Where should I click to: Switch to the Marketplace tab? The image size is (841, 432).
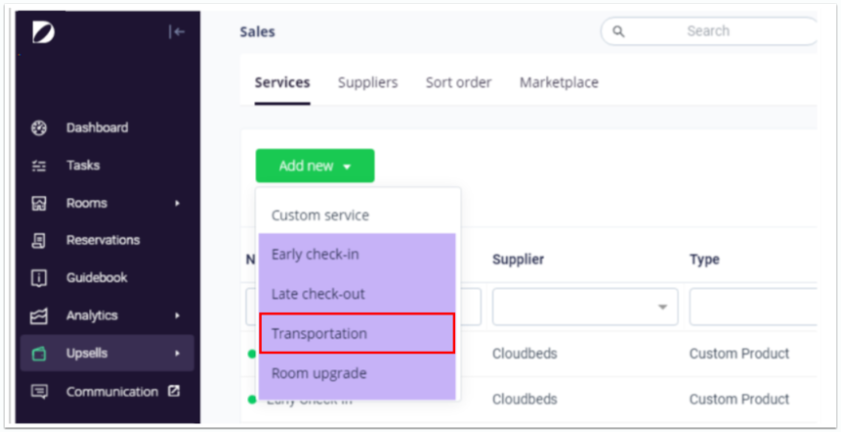point(558,83)
